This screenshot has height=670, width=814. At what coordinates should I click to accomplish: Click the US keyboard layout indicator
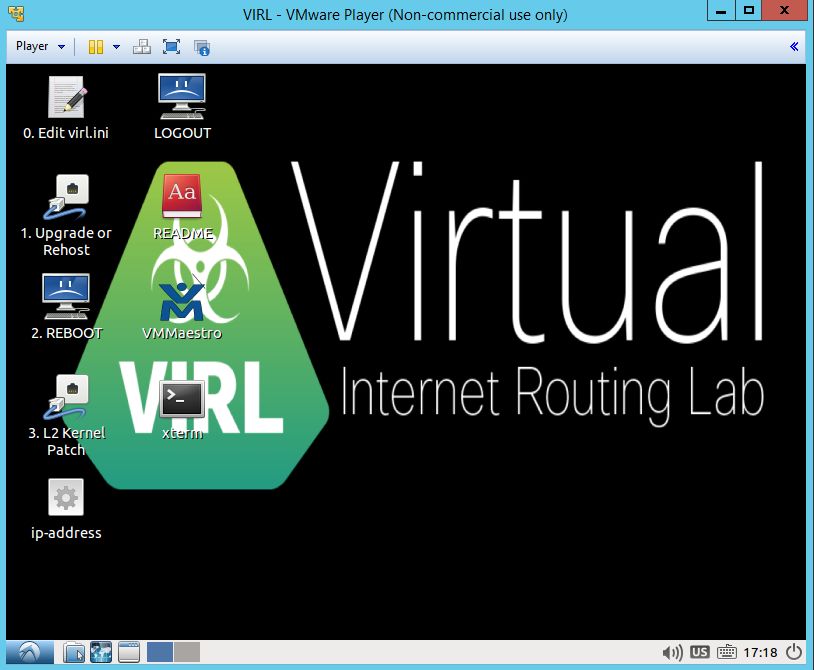click(x=699, y=652)
